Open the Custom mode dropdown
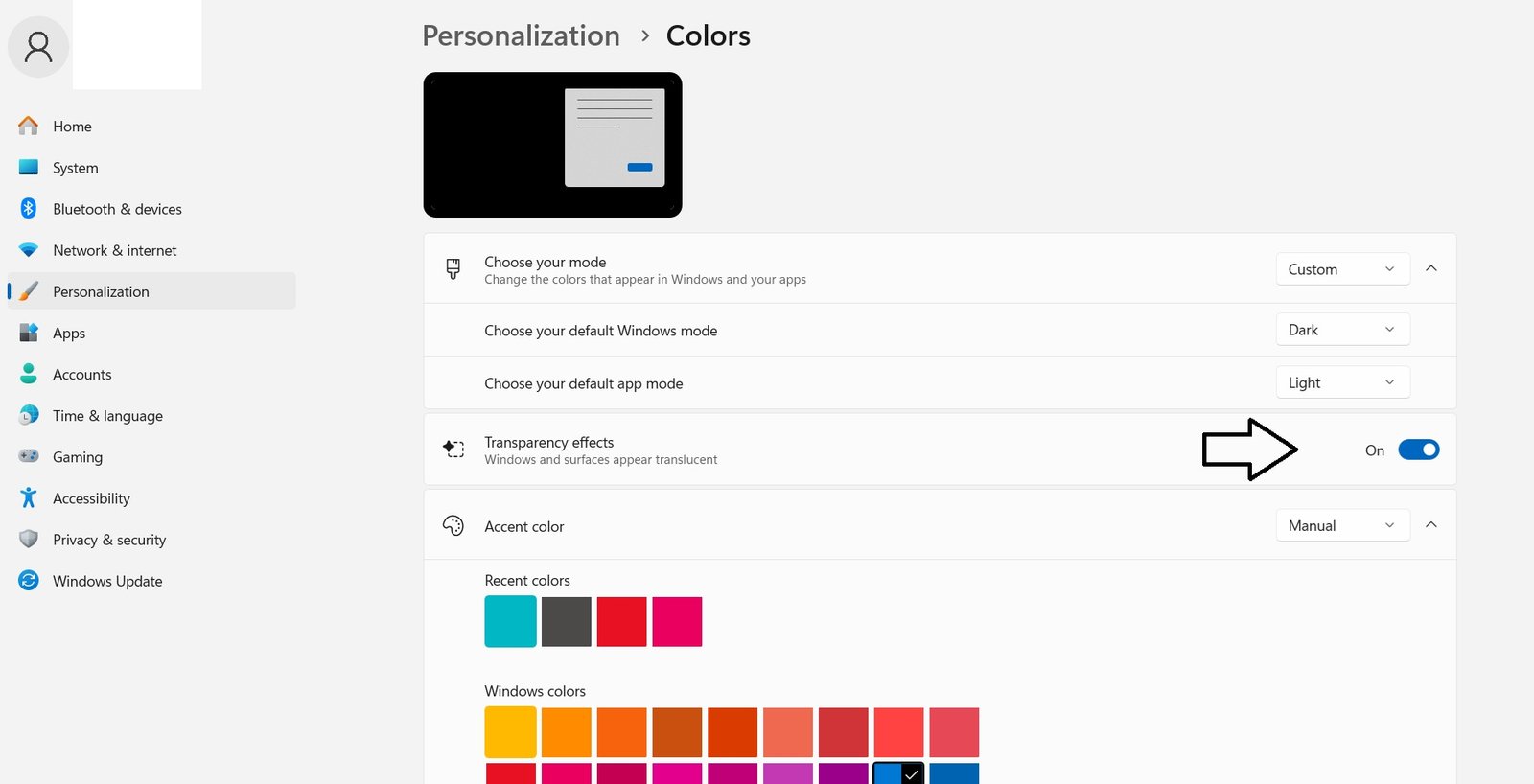This screenshot has height=784, width=1534. tap(1342, 269)
